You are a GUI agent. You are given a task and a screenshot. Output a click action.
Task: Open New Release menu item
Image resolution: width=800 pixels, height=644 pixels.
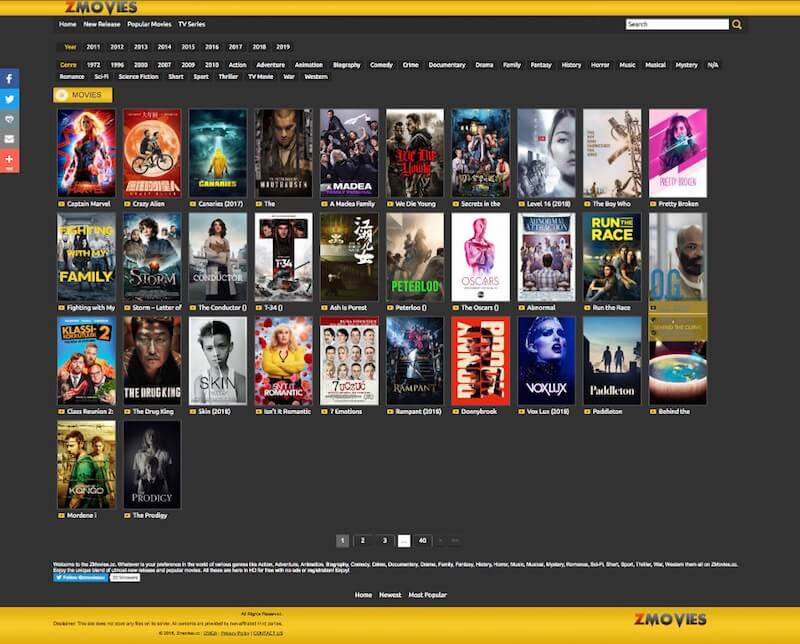[102, 24]
